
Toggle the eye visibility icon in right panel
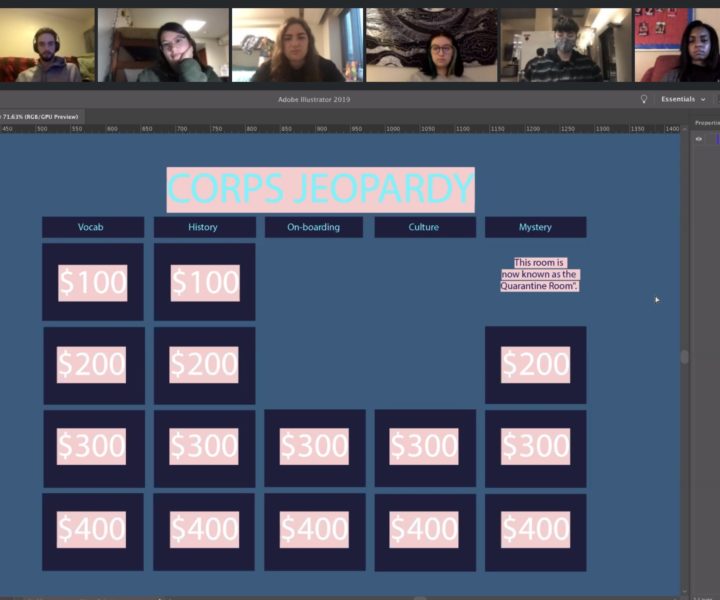[699, 139]
